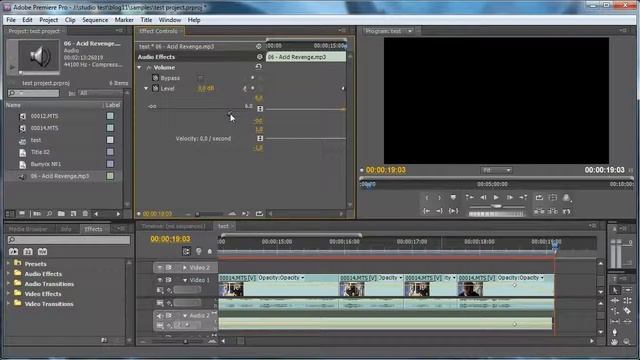
Task: Click the Timeline timecode 00:00:19:03
Action: (x=170, y=239)
